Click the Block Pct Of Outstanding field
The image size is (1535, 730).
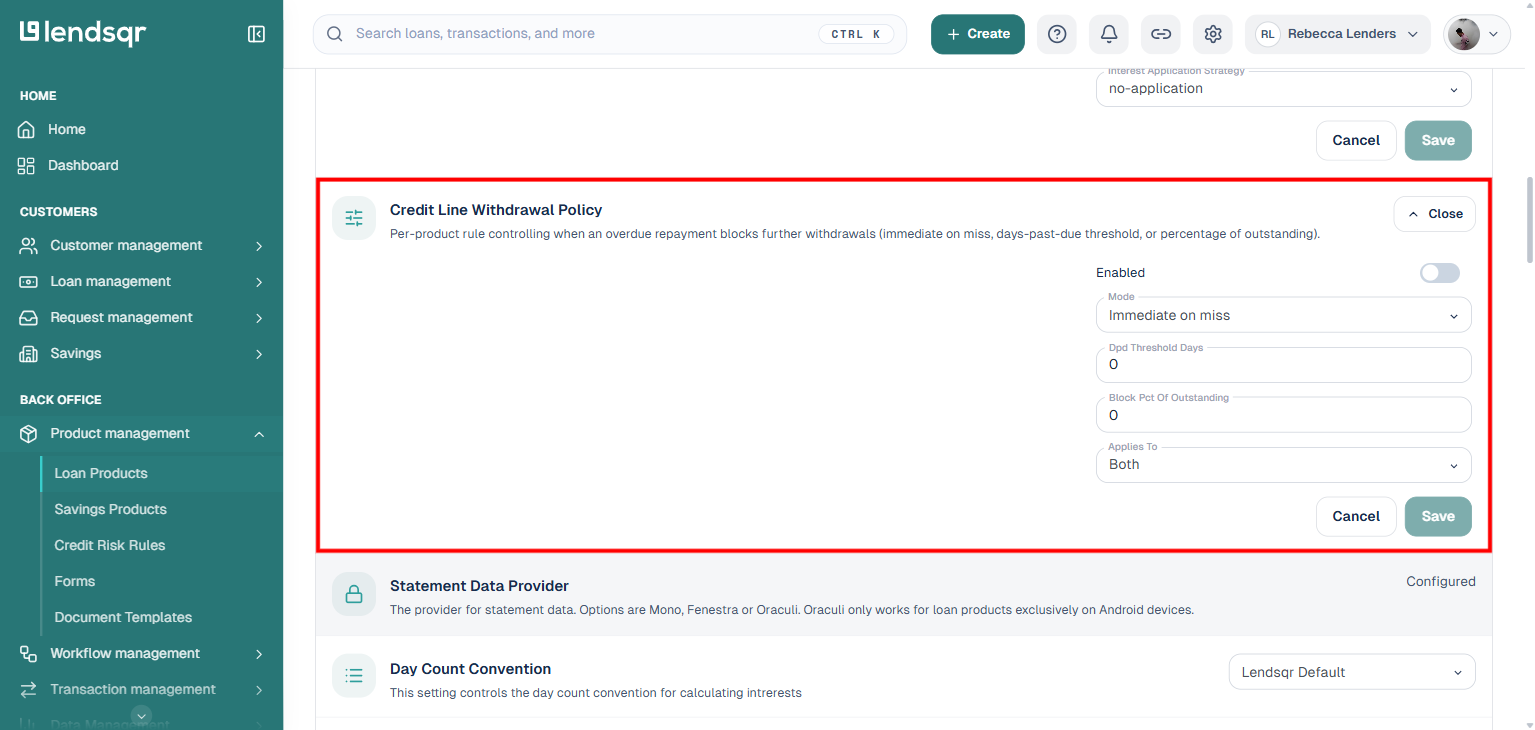[x=1284, y=415]
